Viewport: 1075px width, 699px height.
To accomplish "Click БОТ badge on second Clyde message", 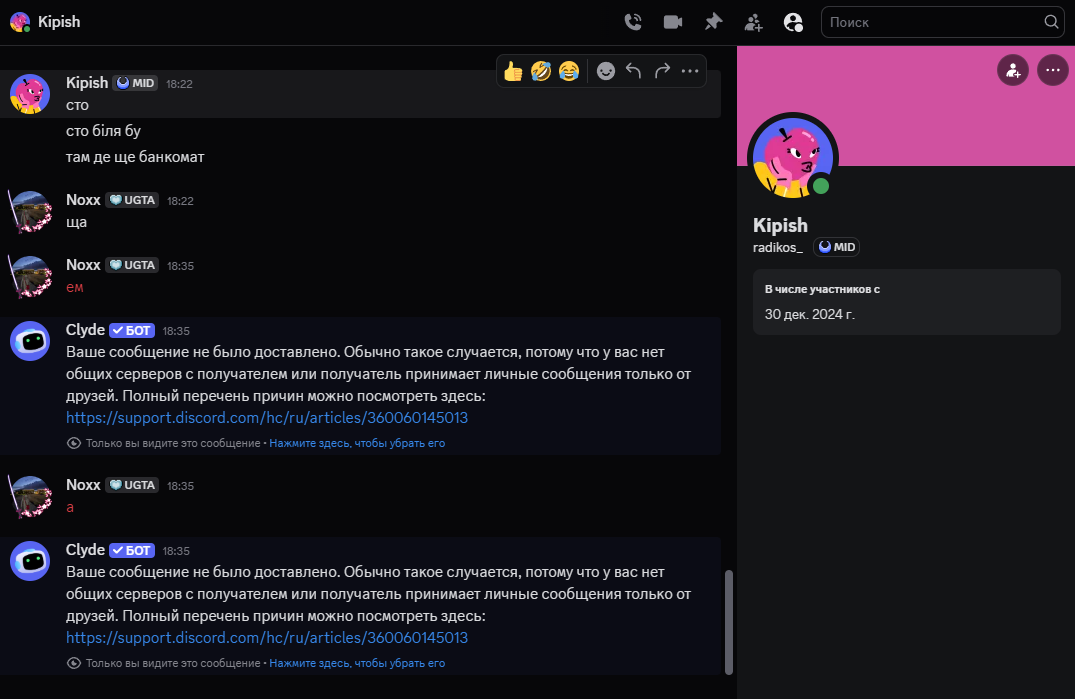I will pyautogui.click(x=132, y=550).
